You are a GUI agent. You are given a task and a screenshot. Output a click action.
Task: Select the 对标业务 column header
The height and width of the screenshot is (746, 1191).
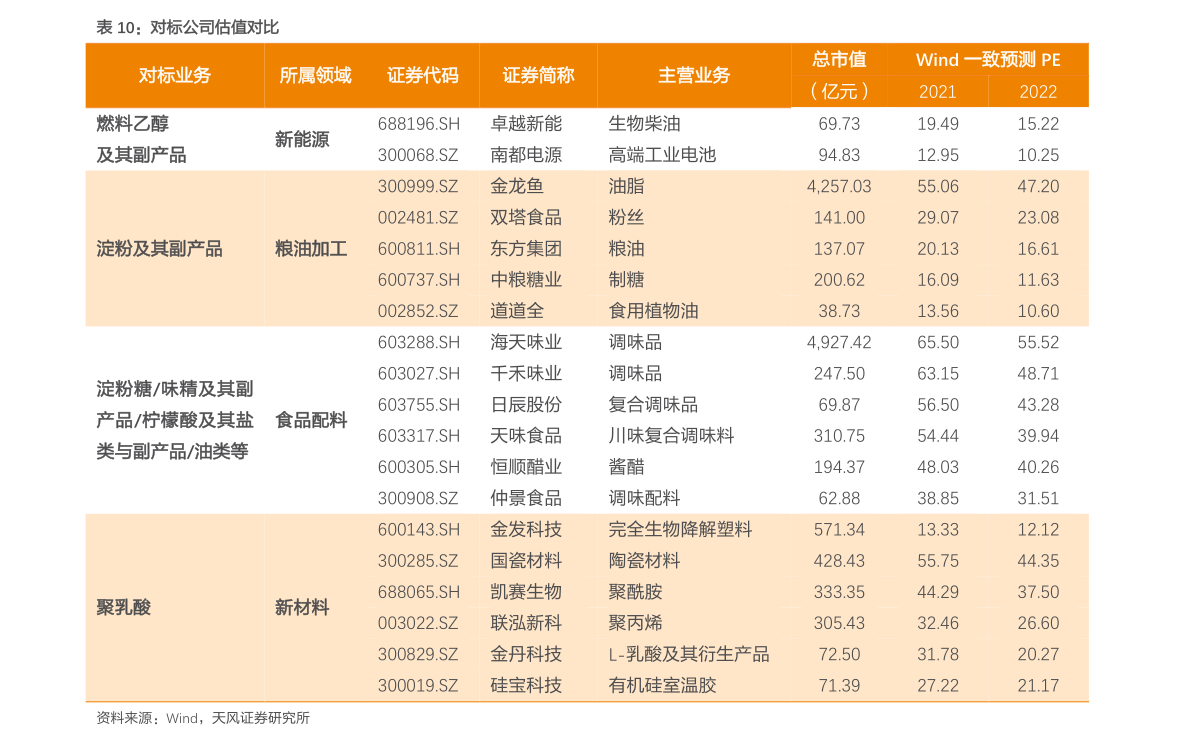(175, 75)
